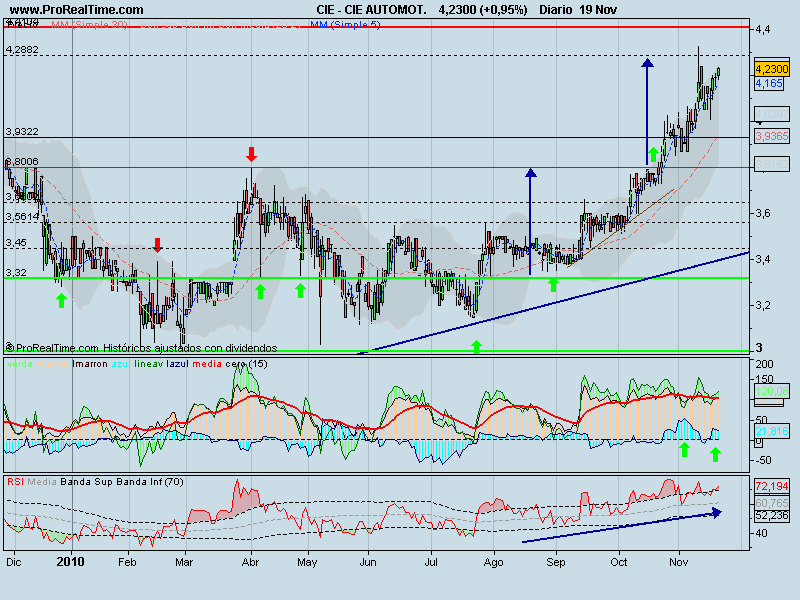Select the cero (15) series label
Image resolution: width=800 pixels, height=600 pixels.
(246, 364)
